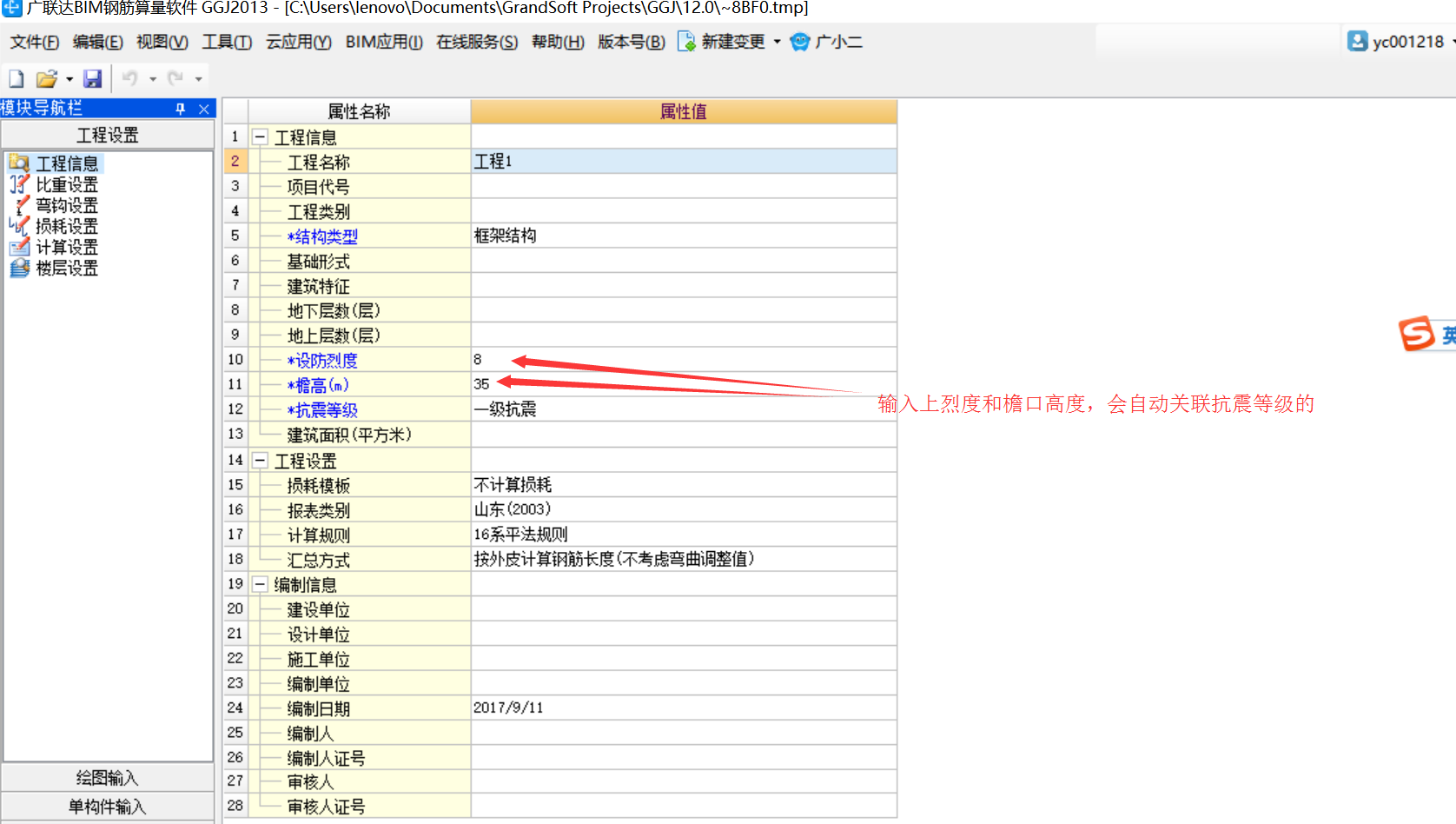
Task: Open the dropdown arrow next to Open folder
Action: click(69, 79)
